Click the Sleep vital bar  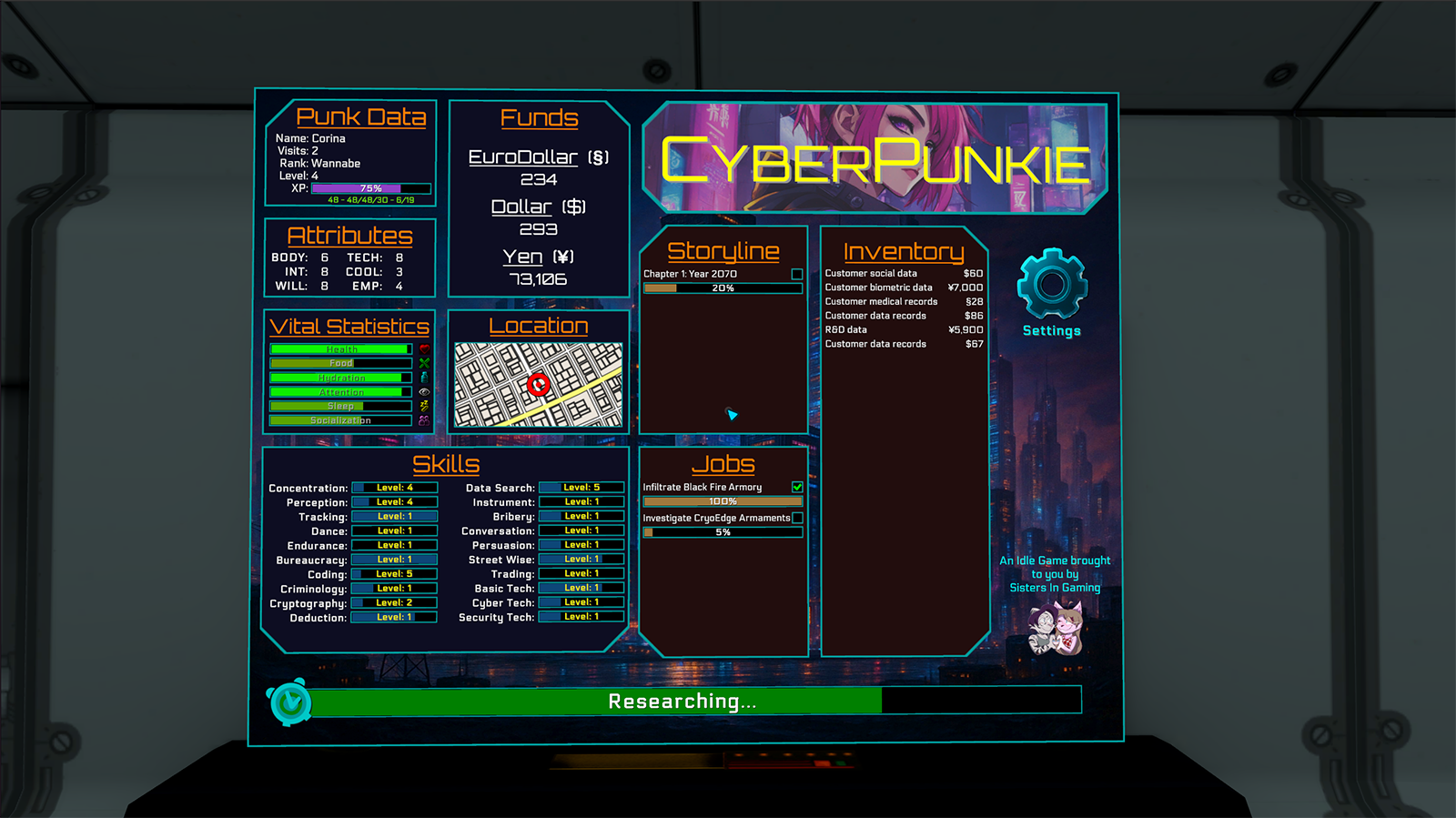point(341,406)
